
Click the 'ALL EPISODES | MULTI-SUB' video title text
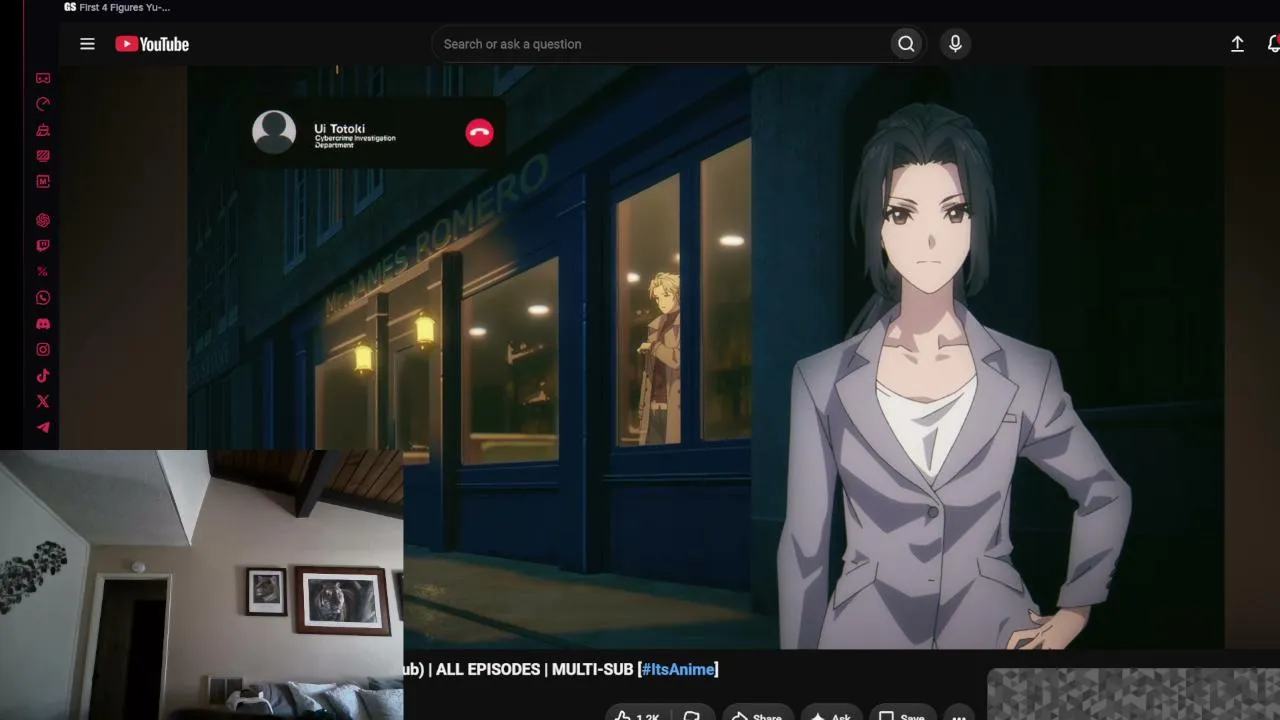pos(534,670)
